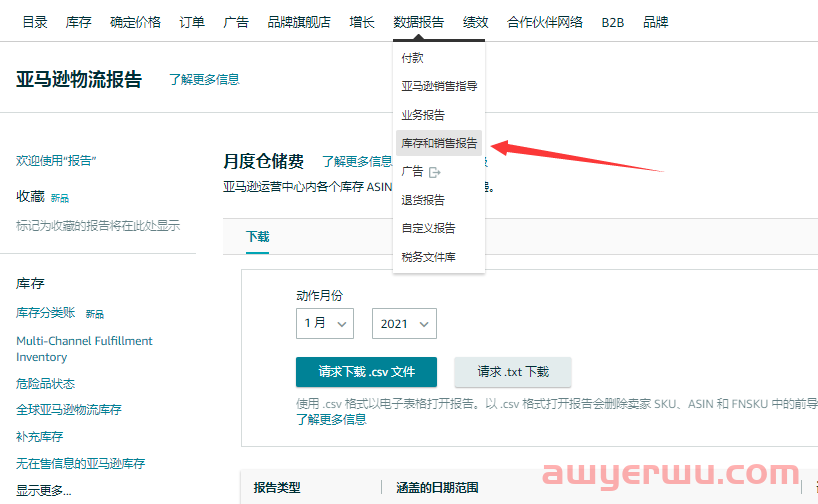Select 退货报告 in the dropdown
Image resolution: width=818 pixels, height=504 pixels.
(423, 200)
